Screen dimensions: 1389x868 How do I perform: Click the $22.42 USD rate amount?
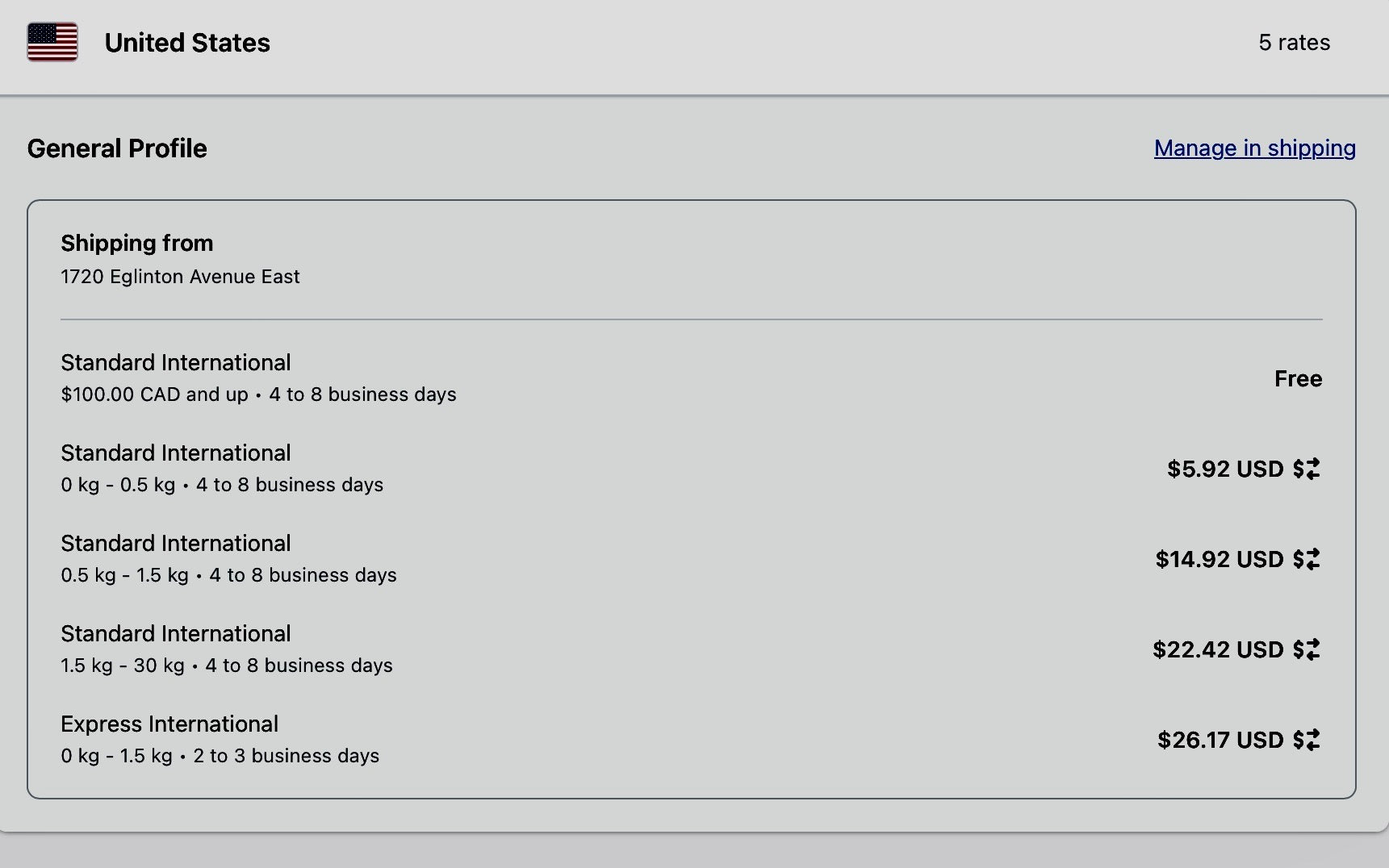(x=1217, y=649)
